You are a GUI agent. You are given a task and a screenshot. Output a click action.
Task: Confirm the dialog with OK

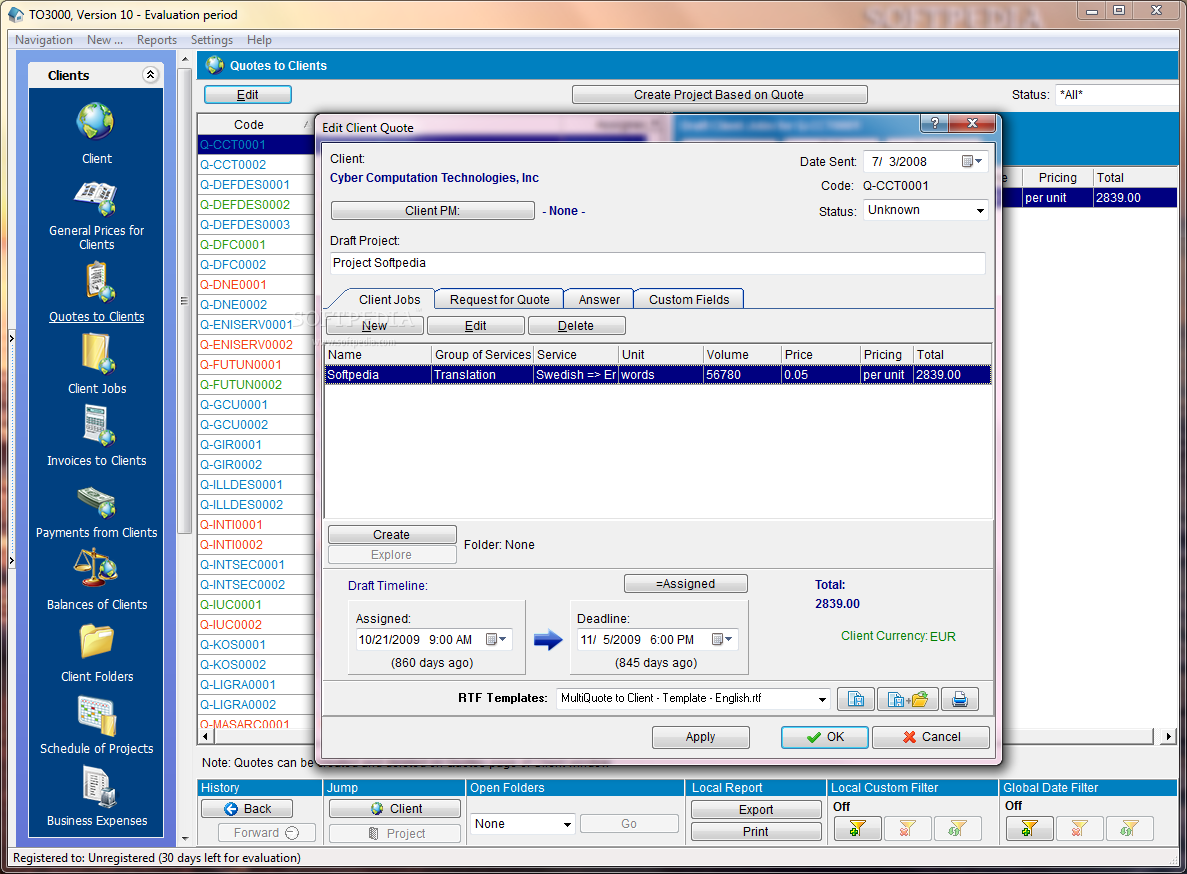pos(824,737)
